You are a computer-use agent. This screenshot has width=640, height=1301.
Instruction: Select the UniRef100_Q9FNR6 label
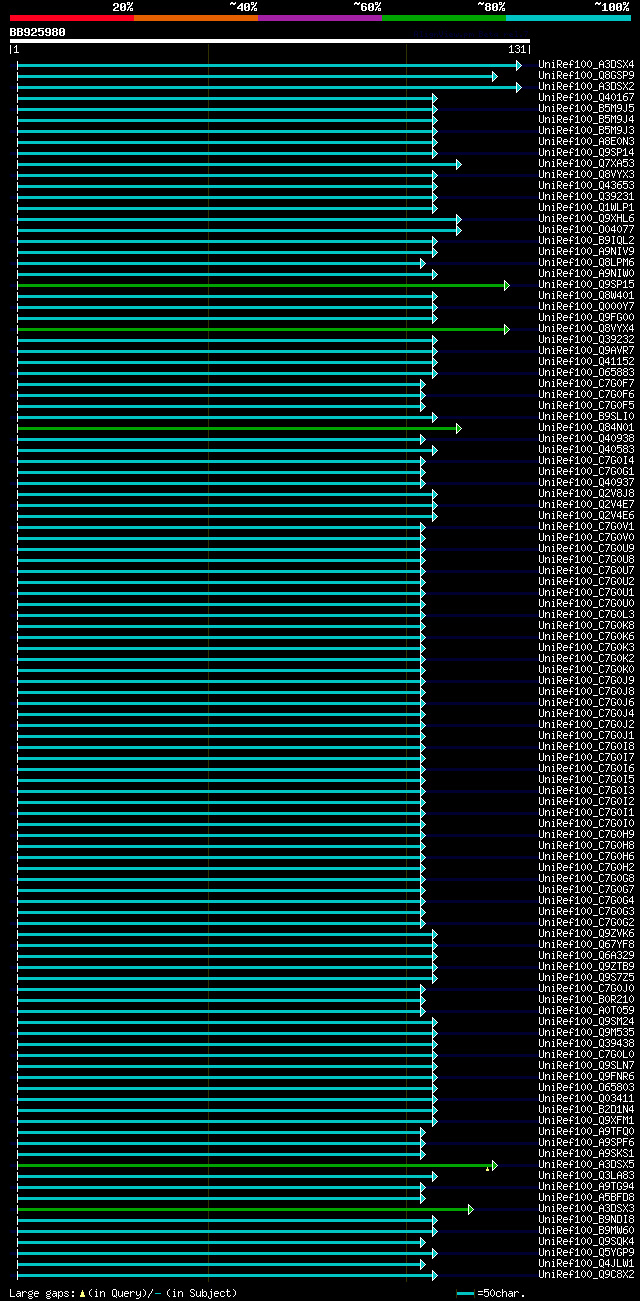(x=586, y=1077)
